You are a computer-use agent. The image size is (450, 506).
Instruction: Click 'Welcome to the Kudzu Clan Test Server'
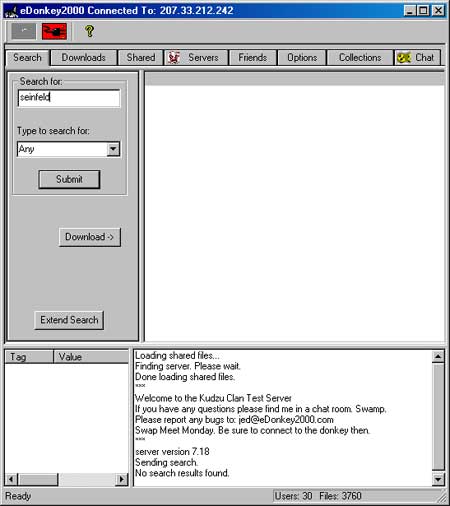213,398
